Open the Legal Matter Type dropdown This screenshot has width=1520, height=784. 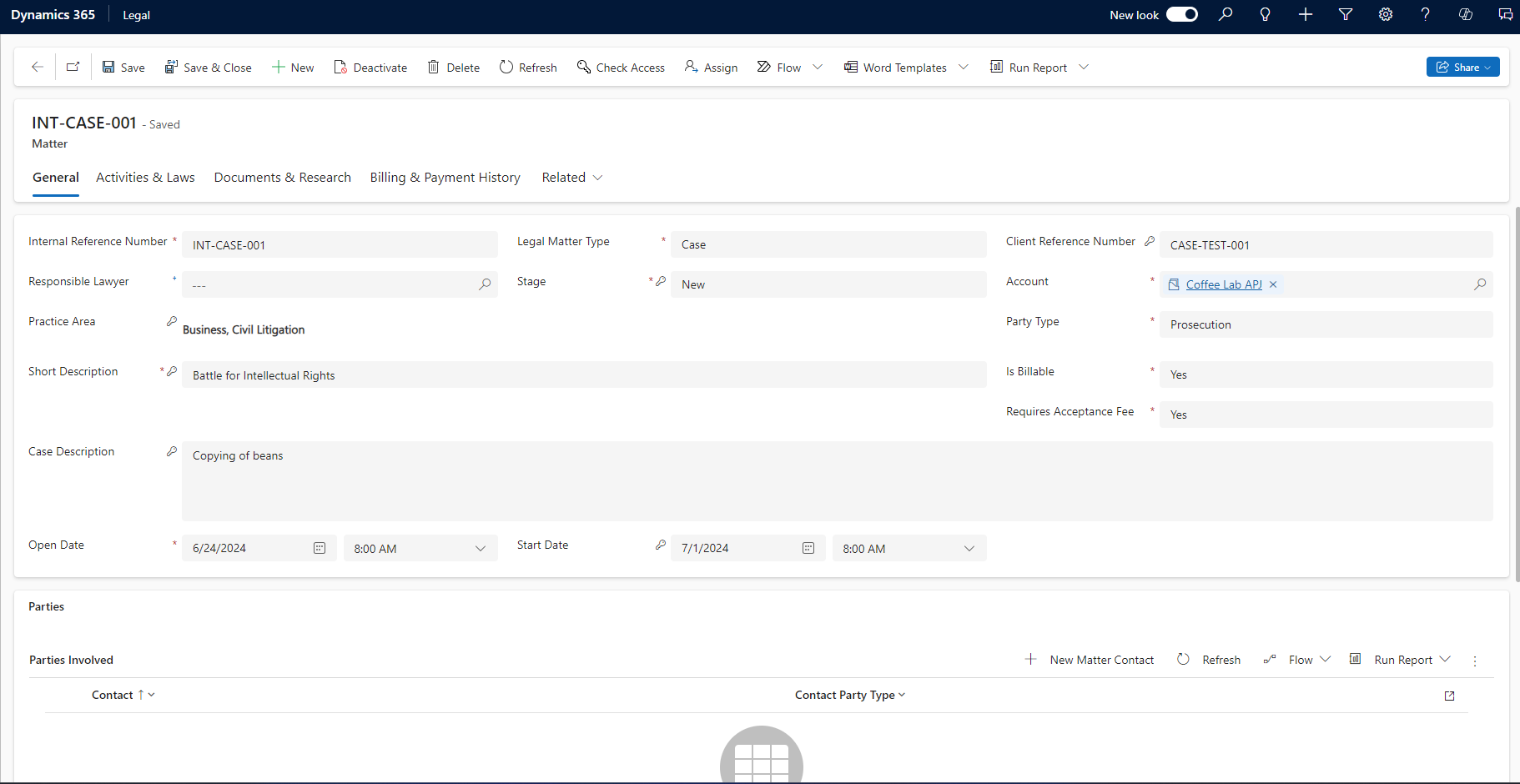(828, 244)
